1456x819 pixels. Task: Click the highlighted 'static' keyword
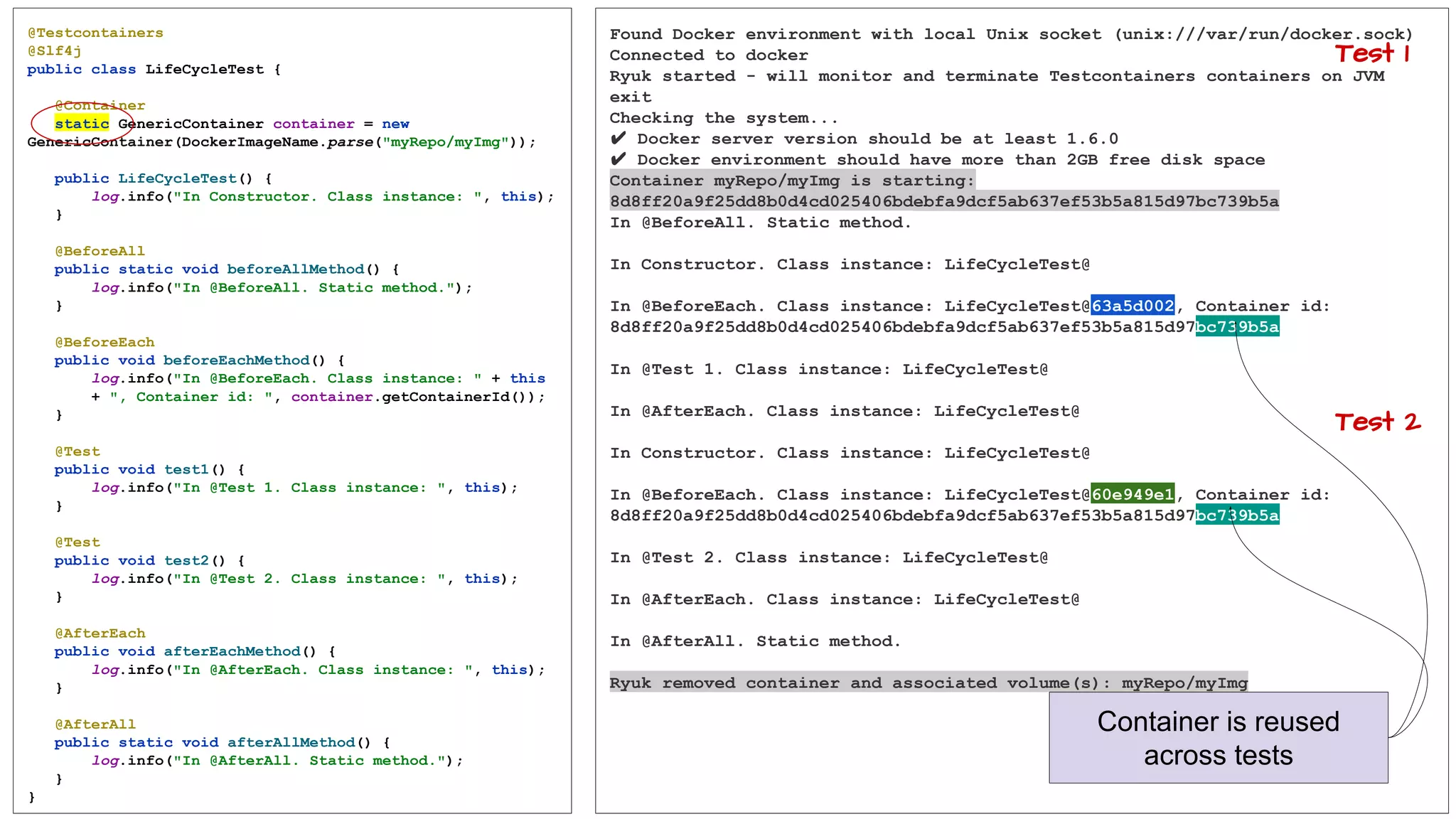point(82,124)
